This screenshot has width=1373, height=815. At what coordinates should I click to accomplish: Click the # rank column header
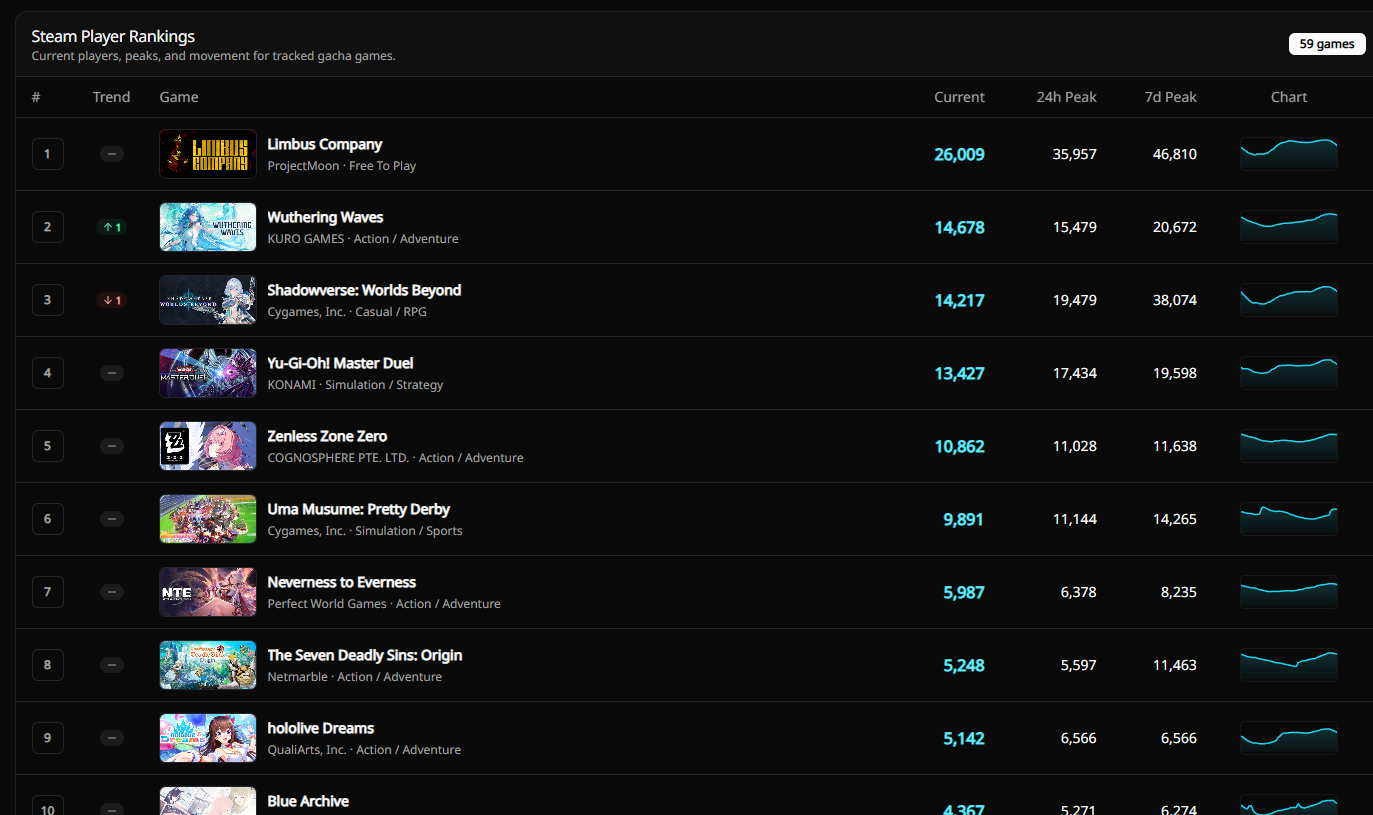tap(36, 97)
